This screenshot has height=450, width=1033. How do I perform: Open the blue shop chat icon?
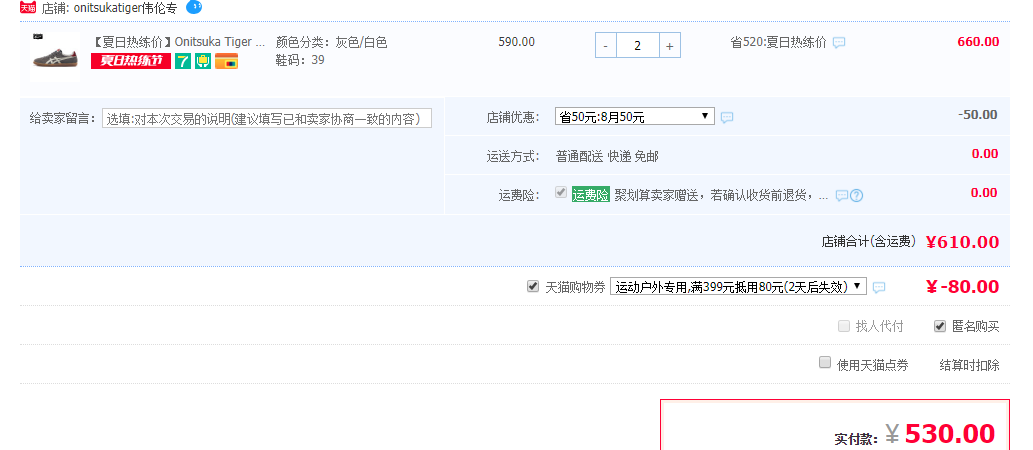(x=194, y=7)
